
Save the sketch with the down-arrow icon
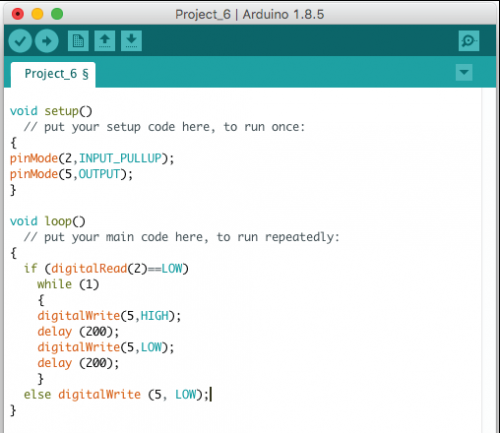pyautogui.click(x=131, y=41)
